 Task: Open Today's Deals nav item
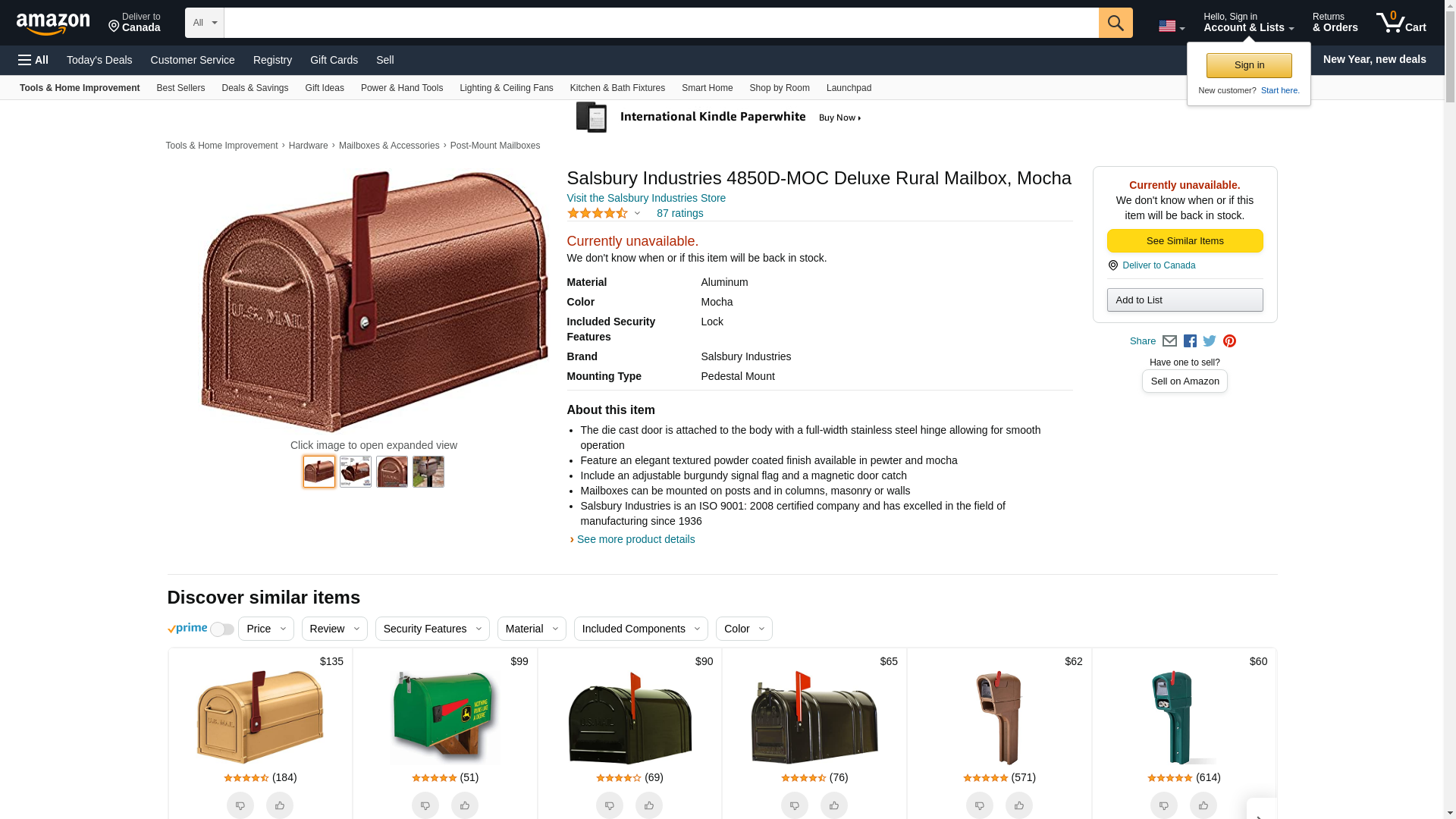(x=99, y=60)
